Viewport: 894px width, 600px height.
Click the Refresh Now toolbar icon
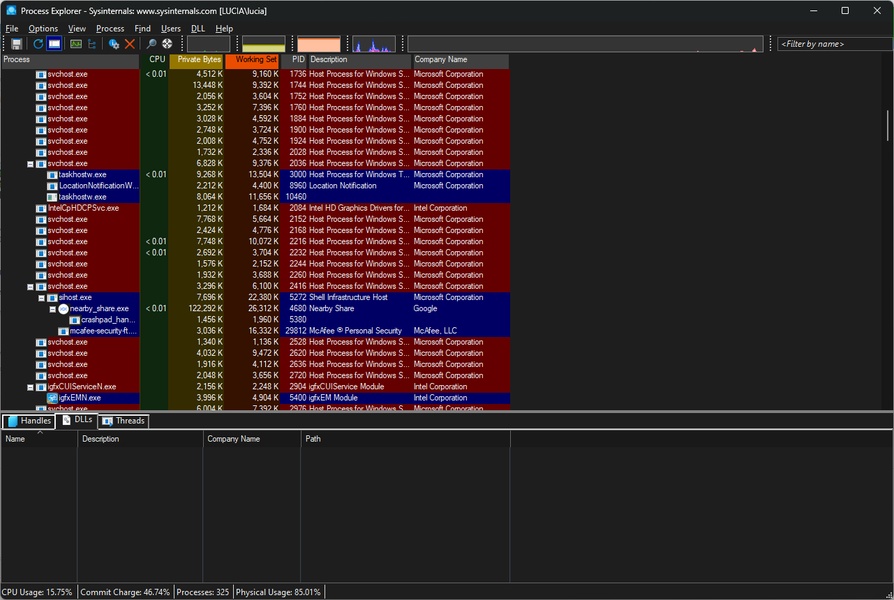(39, 44)
